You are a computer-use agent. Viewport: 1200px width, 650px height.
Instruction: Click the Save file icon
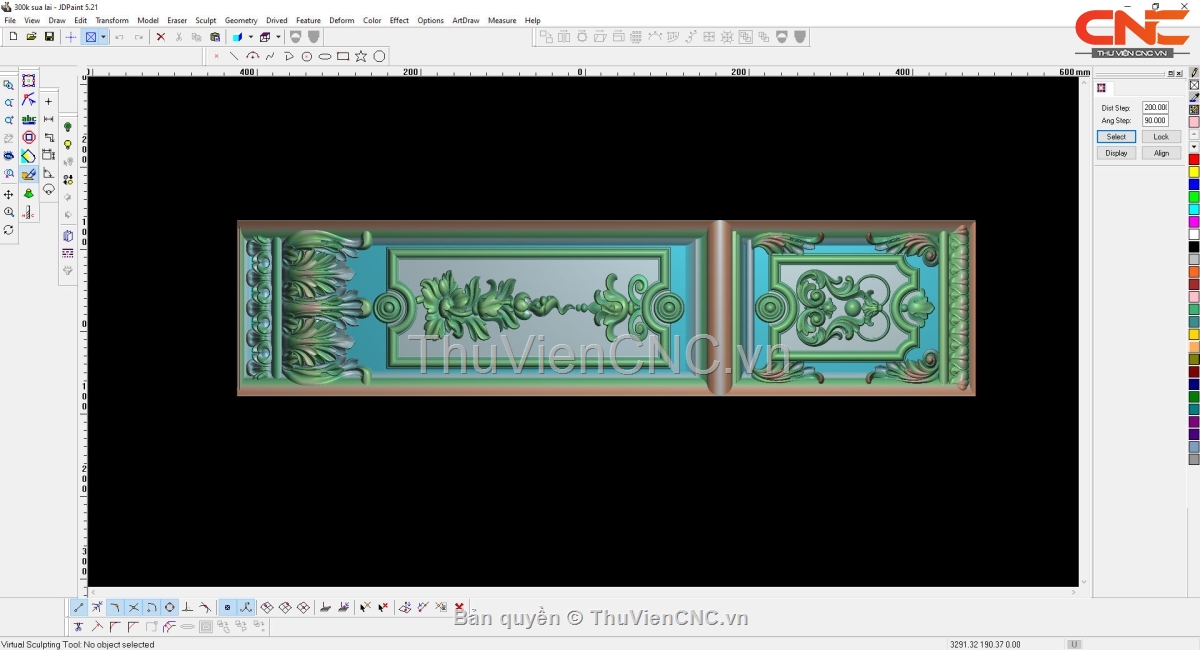click(x=49, y=37)
